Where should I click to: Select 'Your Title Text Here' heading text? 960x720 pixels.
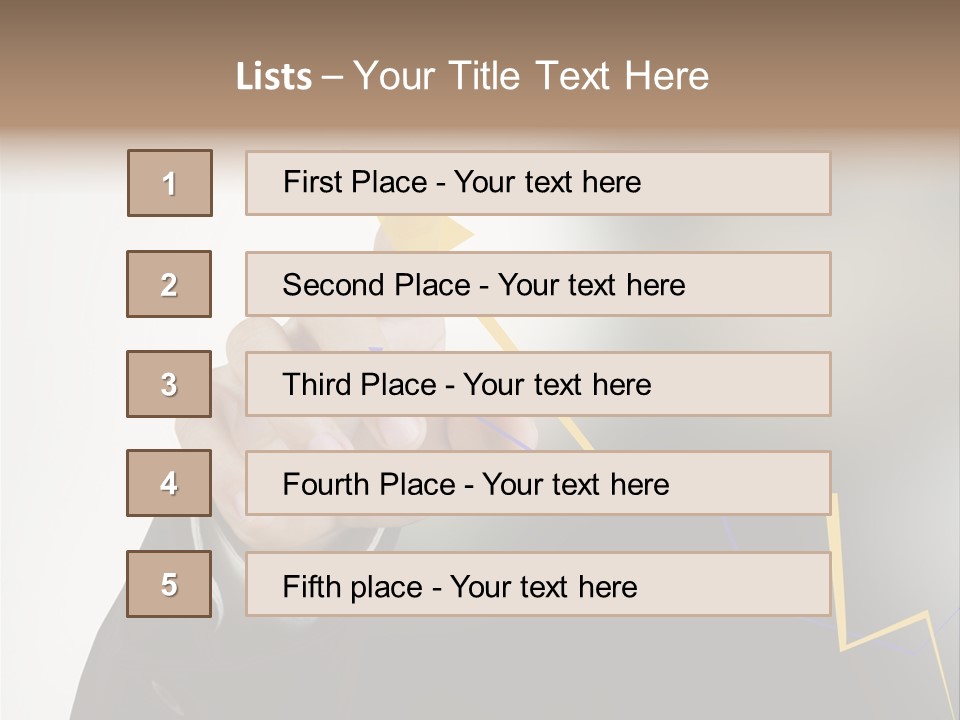[x=531, y=76]
